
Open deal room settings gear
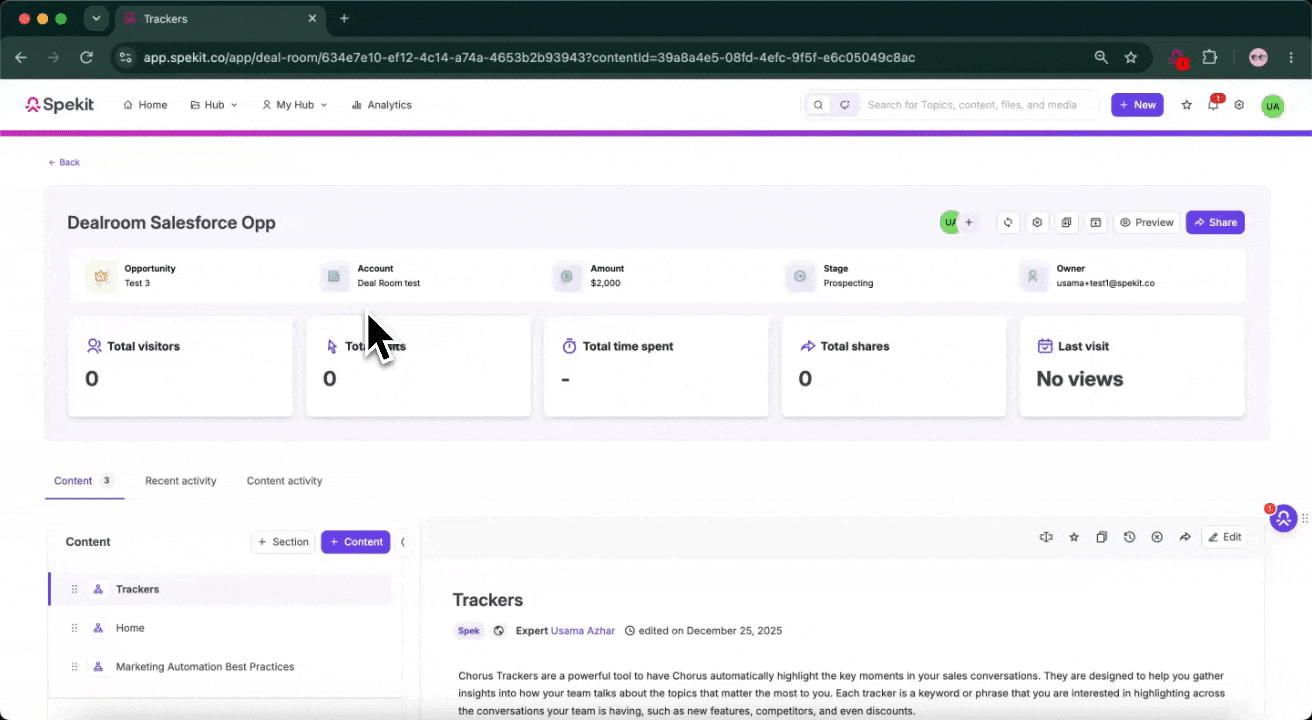1038,222
